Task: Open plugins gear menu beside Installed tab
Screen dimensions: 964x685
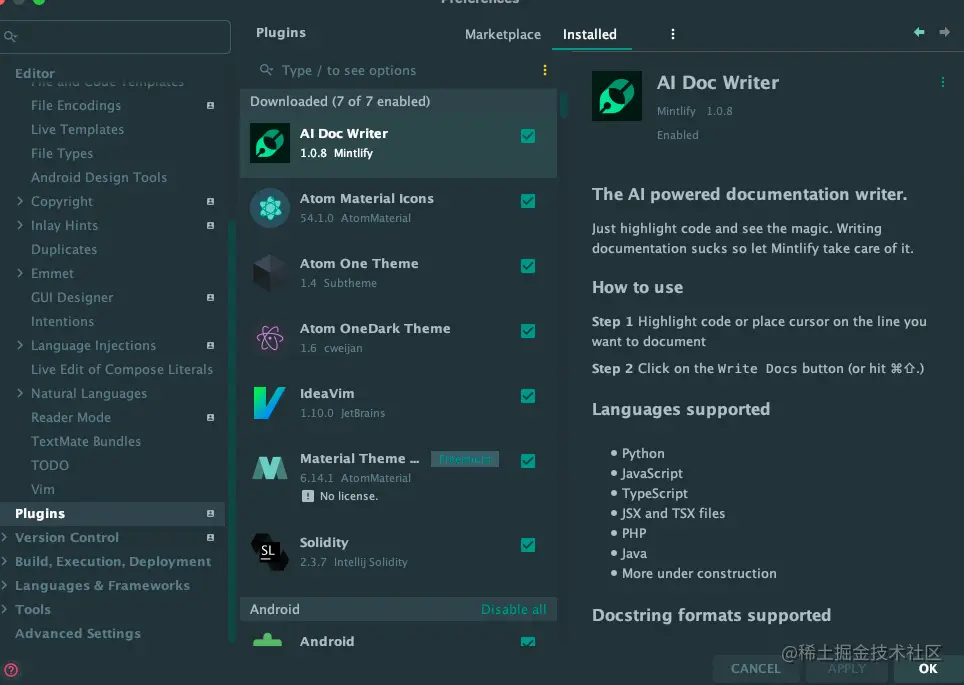Action: 673,34
